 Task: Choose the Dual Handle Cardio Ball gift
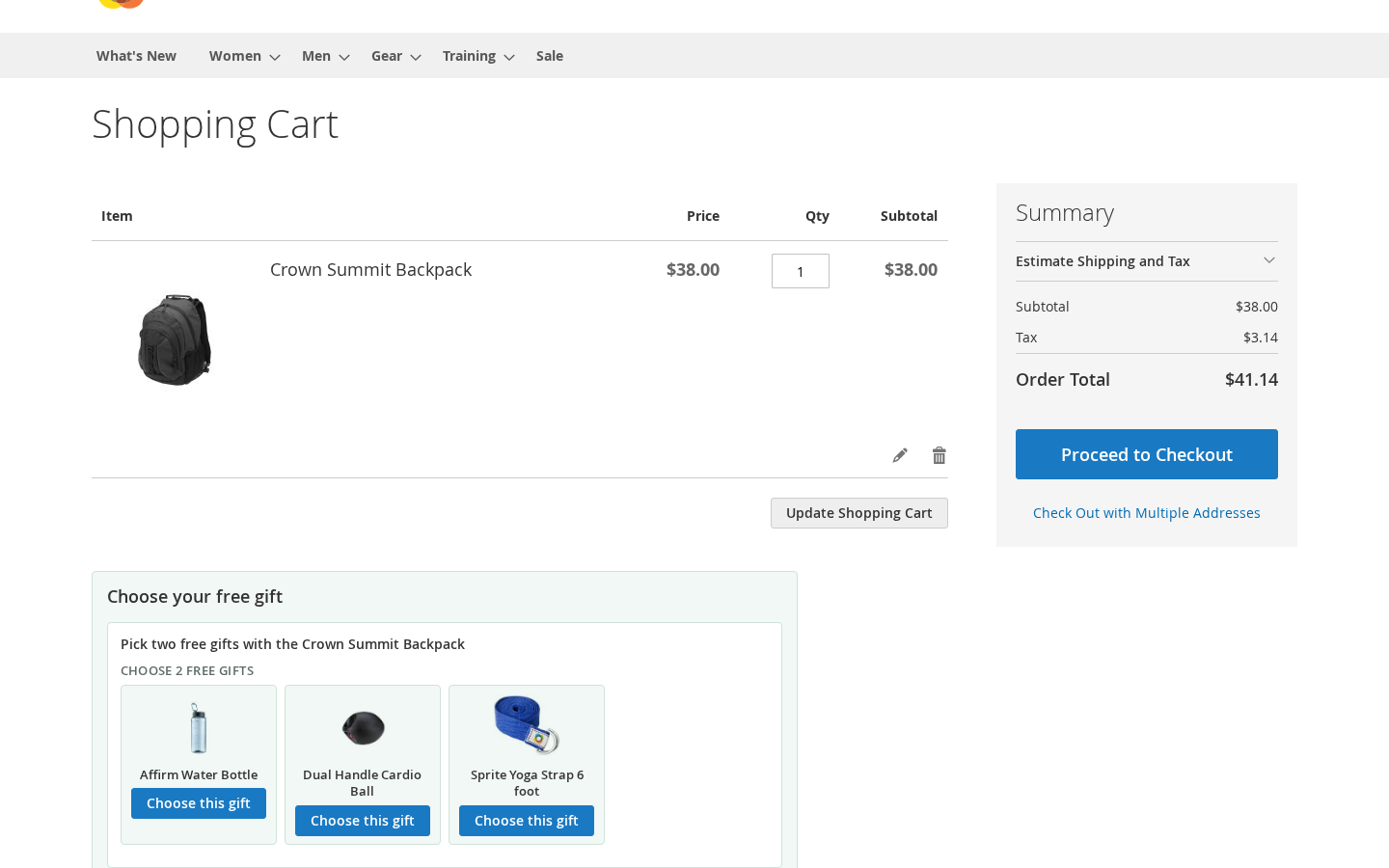(363, 821)
